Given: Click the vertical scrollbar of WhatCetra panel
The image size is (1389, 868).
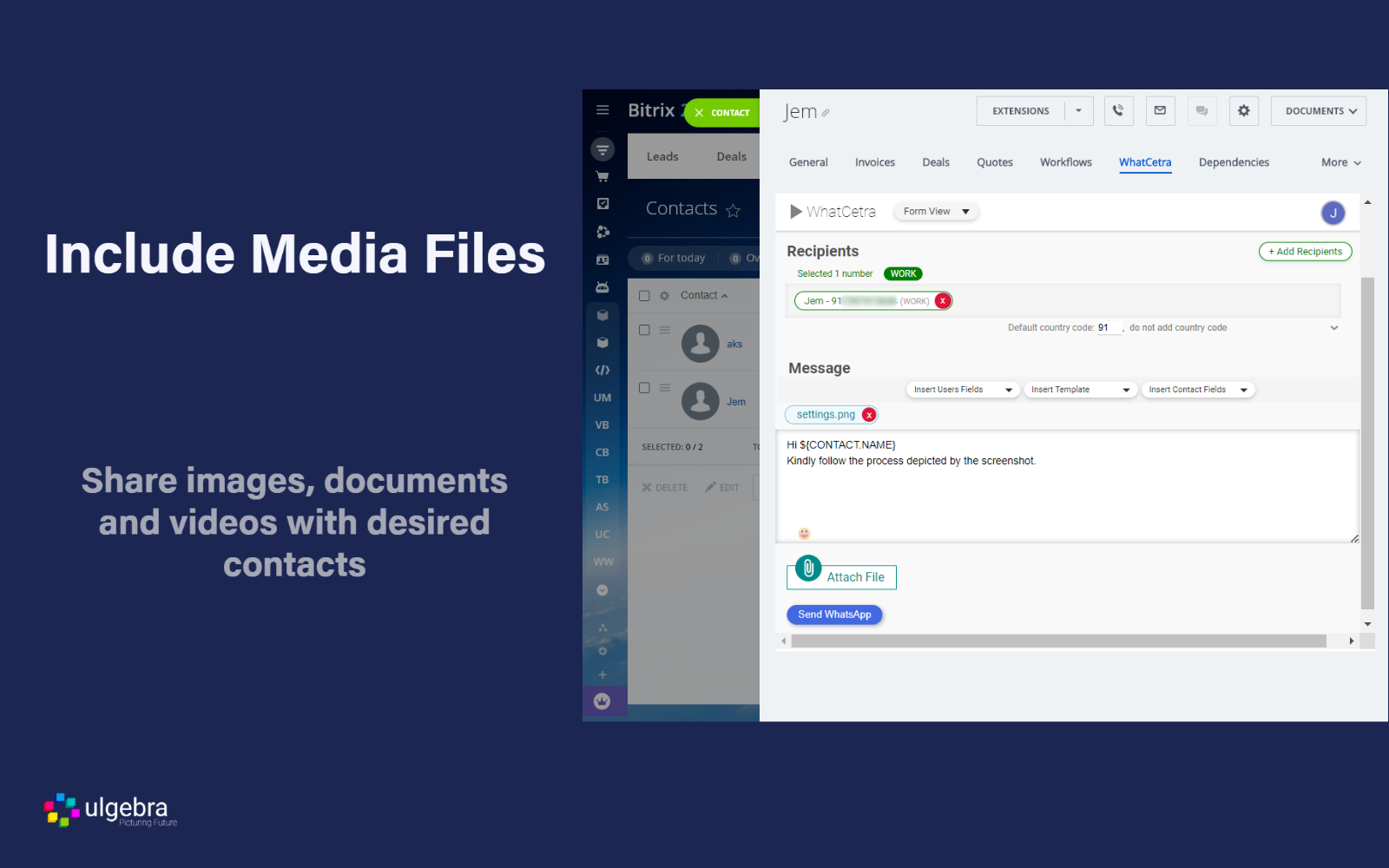Looking at the screenshot, I should pyautogui.click(x=1367, y=443).
